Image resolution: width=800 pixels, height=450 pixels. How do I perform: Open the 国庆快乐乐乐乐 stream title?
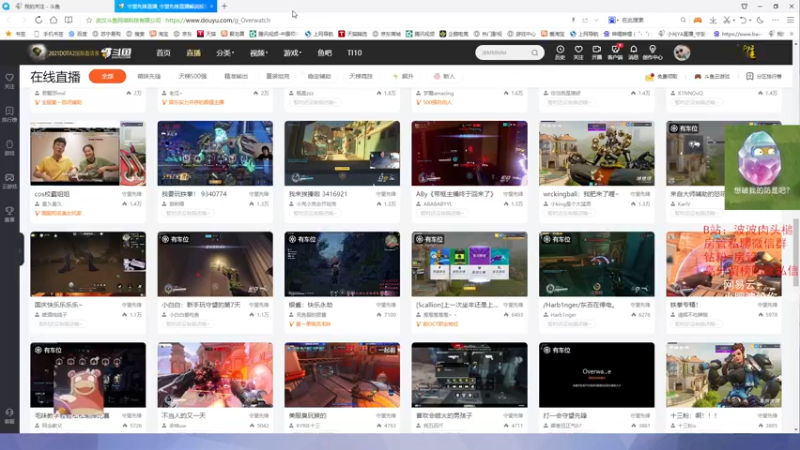[x=59, y=305]
